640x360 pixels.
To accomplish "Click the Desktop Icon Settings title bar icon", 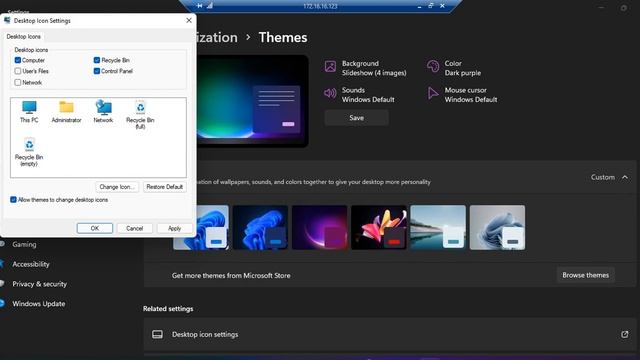I will tap(7, 20).
